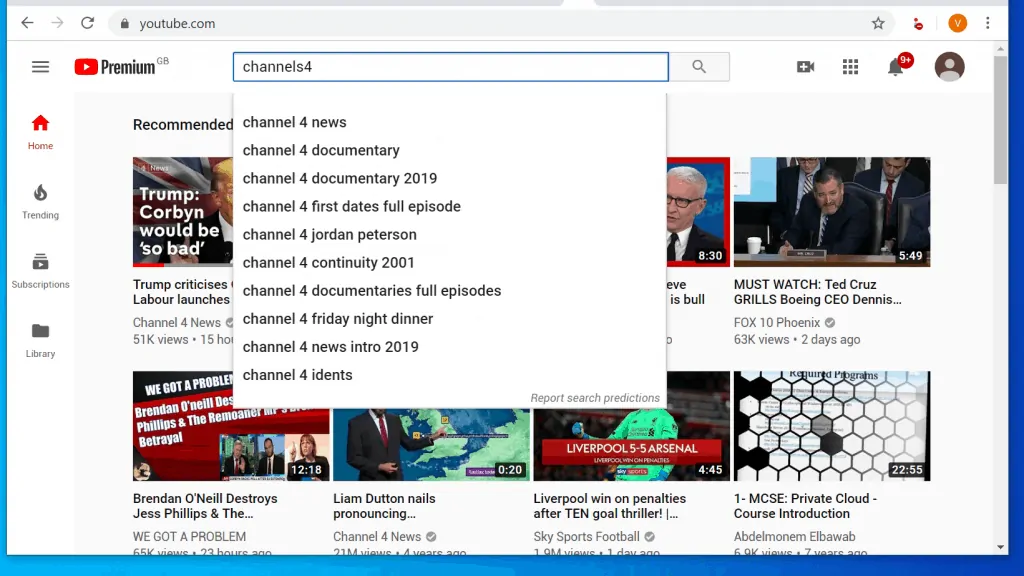
Task: Open 'MUST WATCH: Ted Cruz GRILLS' title
Action: coord(818,292)
